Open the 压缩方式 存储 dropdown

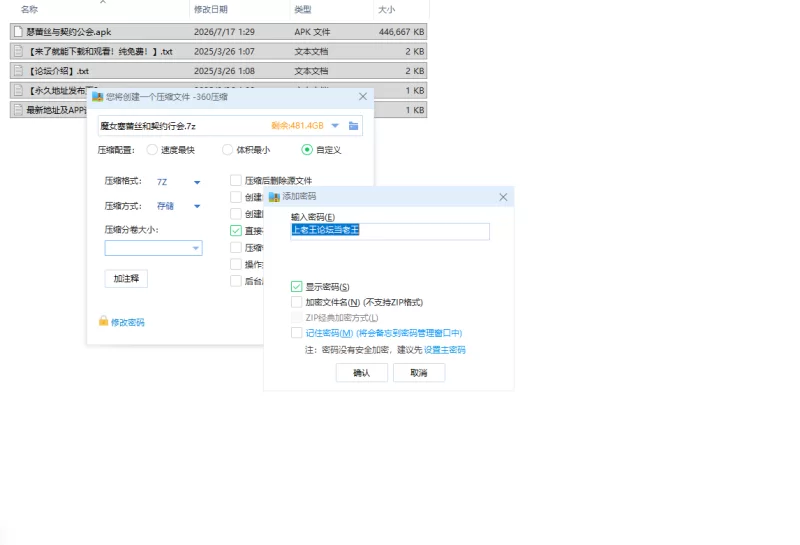pyautogui.click(x=197, y=206)
